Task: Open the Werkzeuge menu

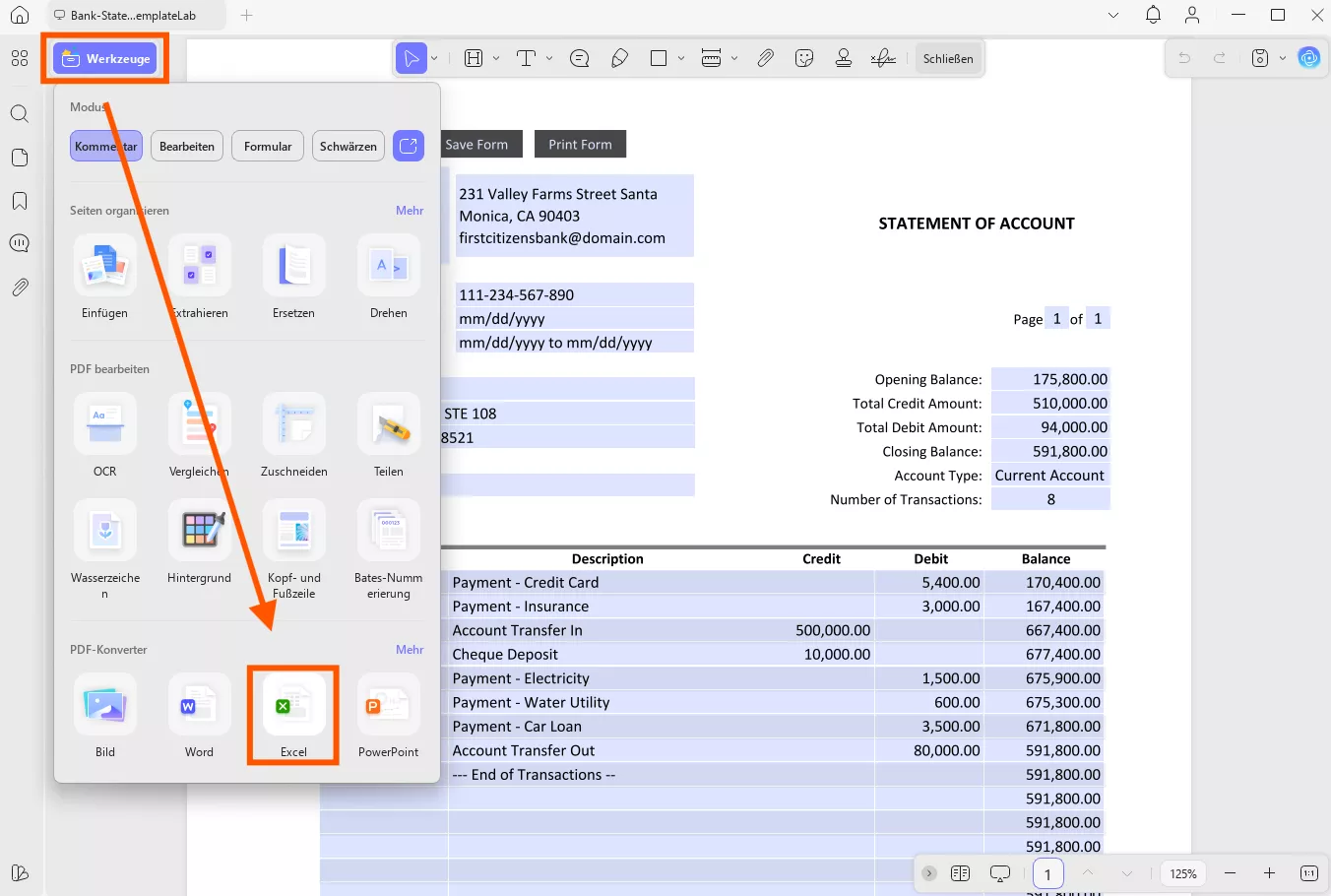Action: coord(103,57)
